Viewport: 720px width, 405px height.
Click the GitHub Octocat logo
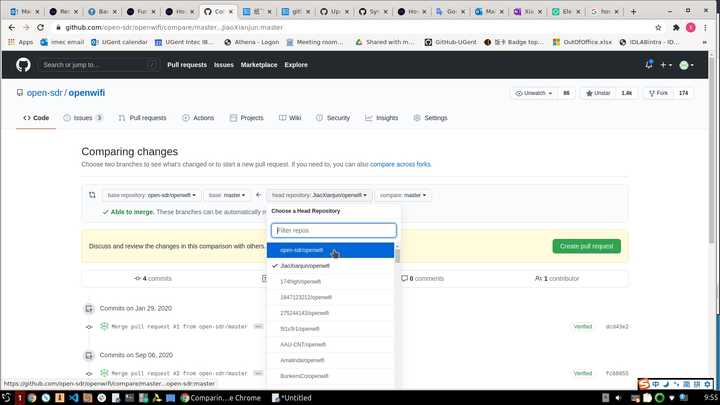click(x=23, y=65)
